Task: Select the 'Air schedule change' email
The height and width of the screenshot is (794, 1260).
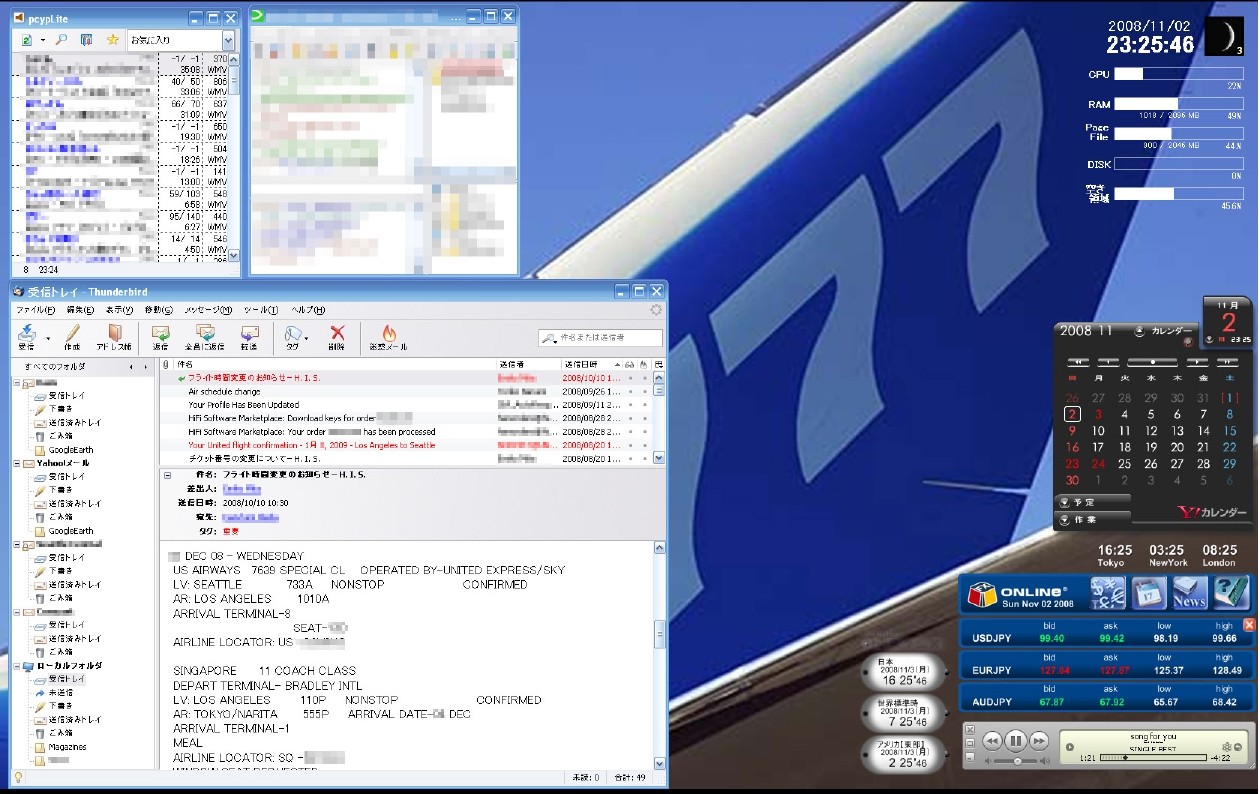Action: pyautogui.click(x=224, y=392)
